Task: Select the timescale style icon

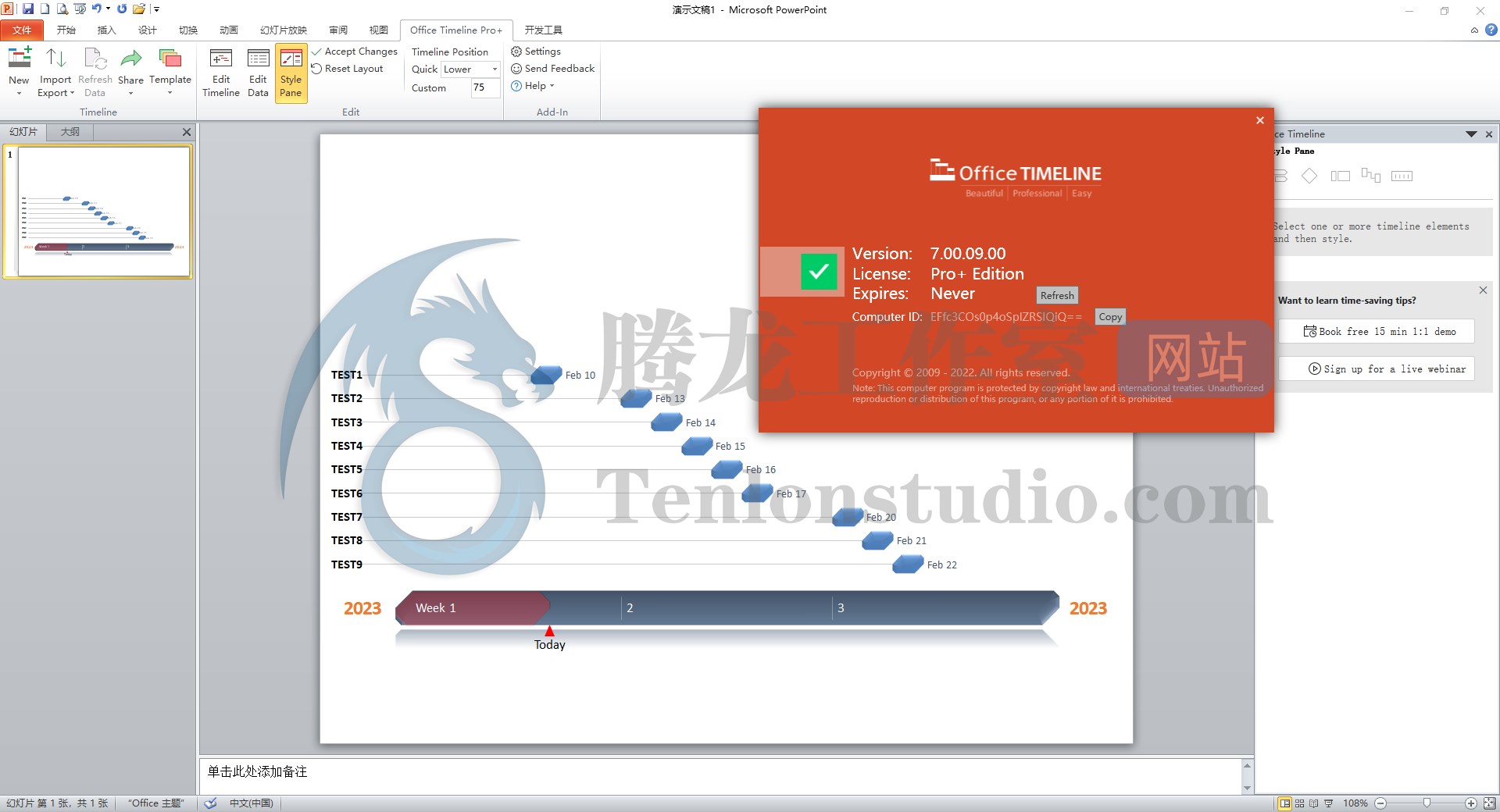Action: point(1402,176)
